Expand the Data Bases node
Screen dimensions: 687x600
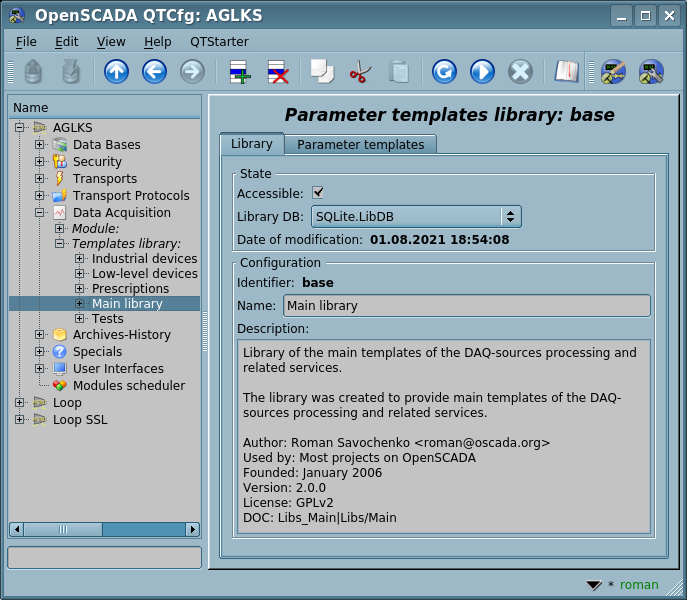[39, 145]
